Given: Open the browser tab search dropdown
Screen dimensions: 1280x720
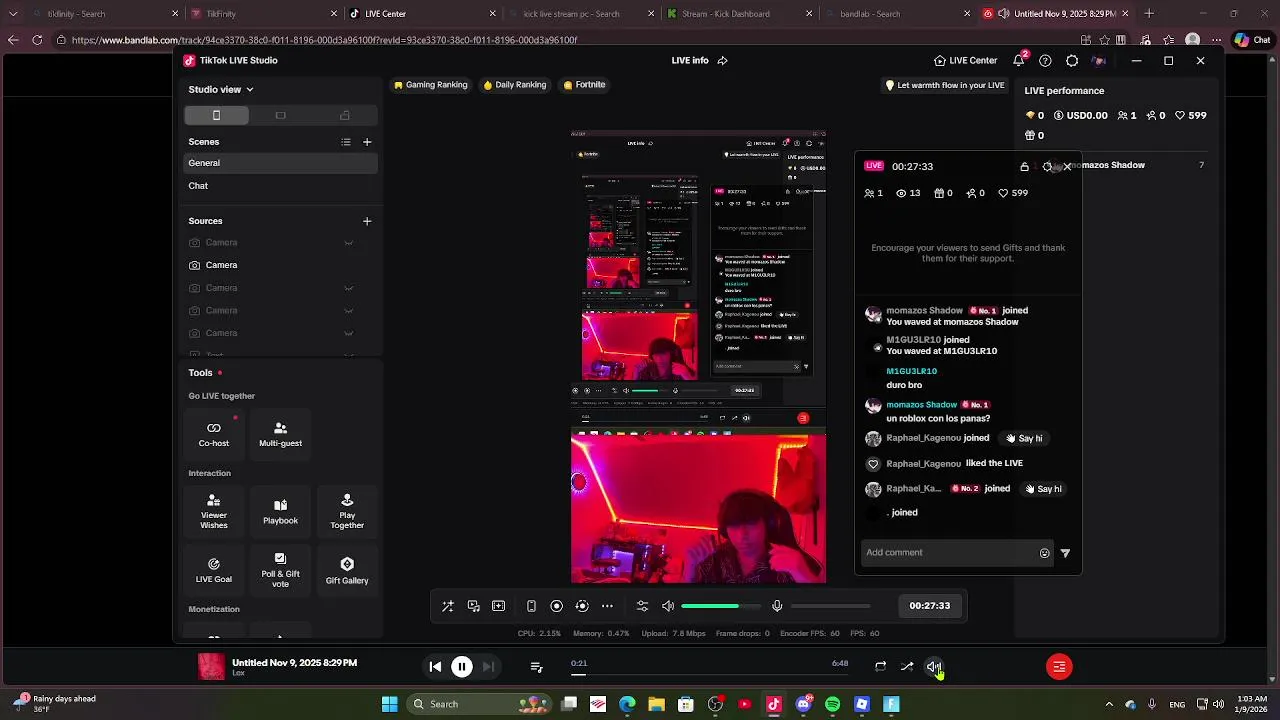Looking at the screenshot, I should tap(13, 14).
